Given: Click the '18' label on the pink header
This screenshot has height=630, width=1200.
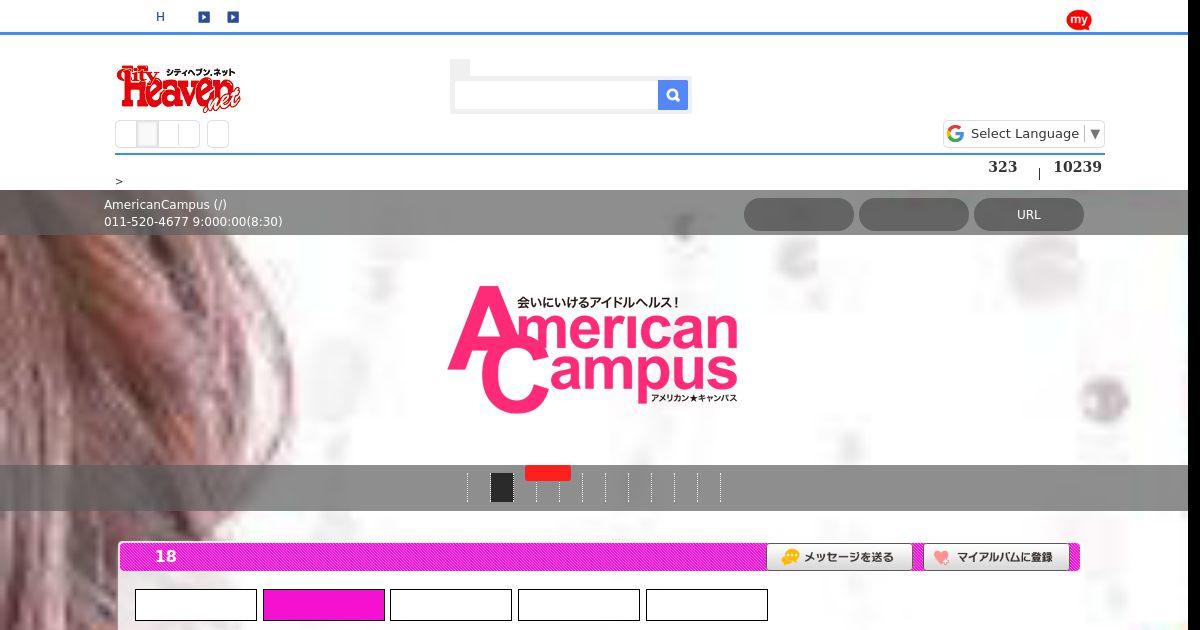Looking at the screenshot, I should pos(166,556).
